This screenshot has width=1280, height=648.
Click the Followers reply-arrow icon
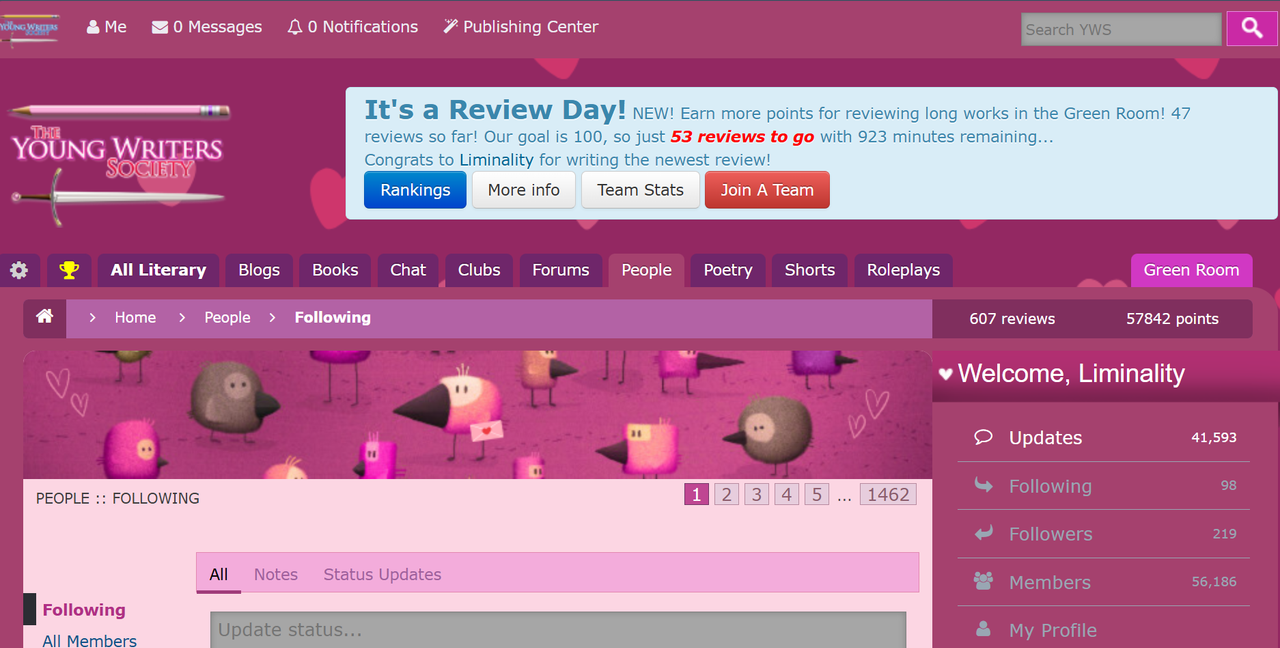(x=983, y=533)
